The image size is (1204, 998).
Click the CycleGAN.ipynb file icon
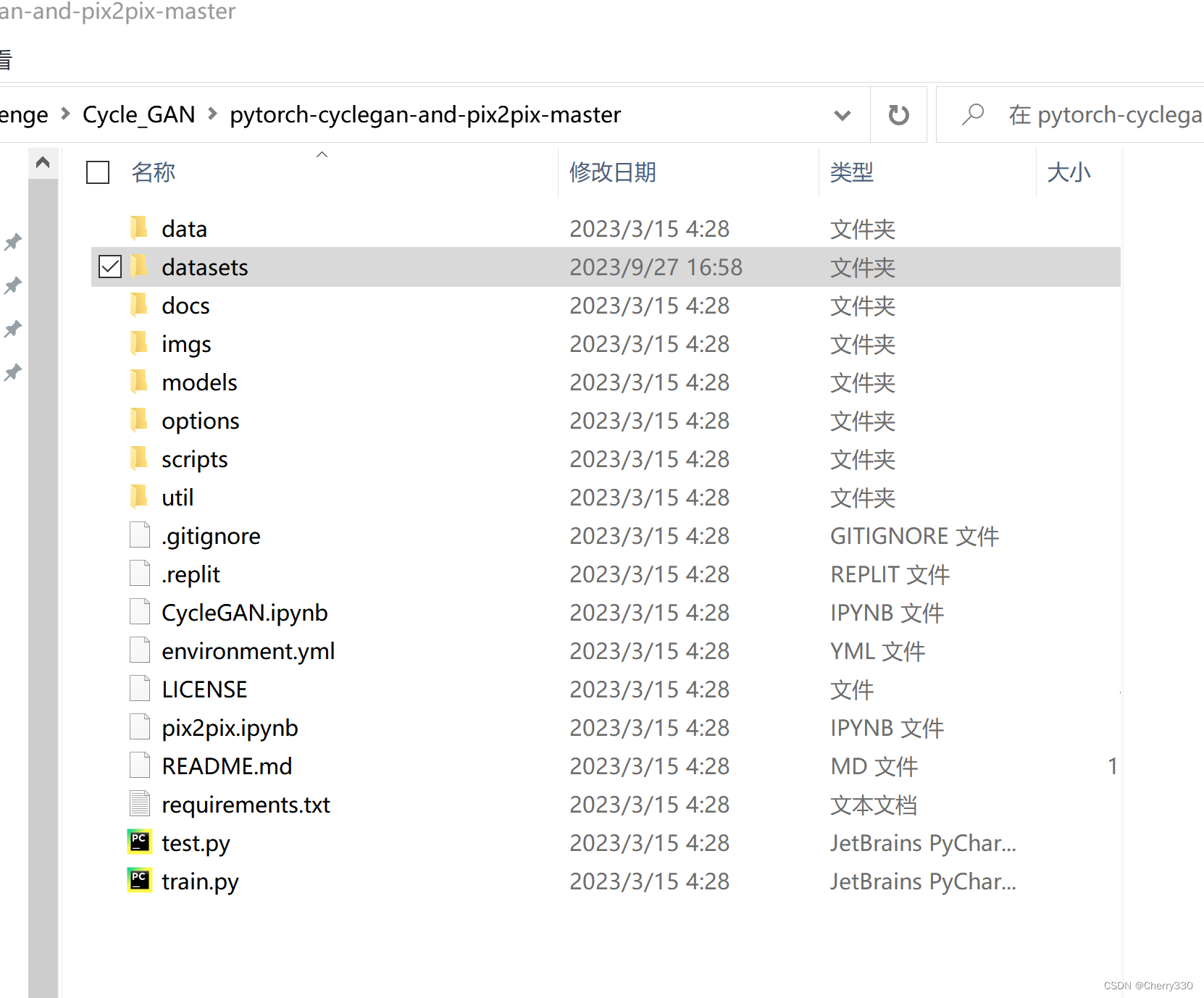(x=140, y=612)
